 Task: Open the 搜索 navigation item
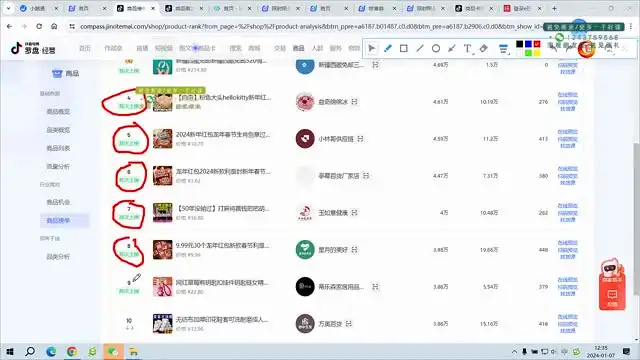click(x=236, y=48)
